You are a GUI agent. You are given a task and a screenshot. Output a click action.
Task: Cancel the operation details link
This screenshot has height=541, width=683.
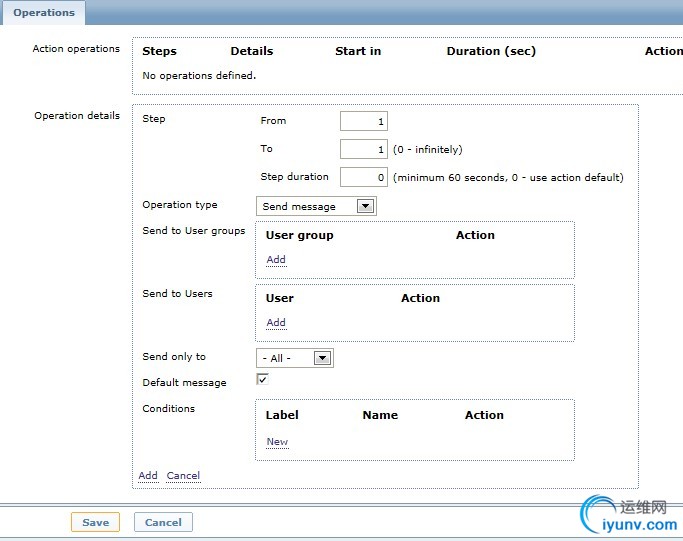[x=183, y=476]
